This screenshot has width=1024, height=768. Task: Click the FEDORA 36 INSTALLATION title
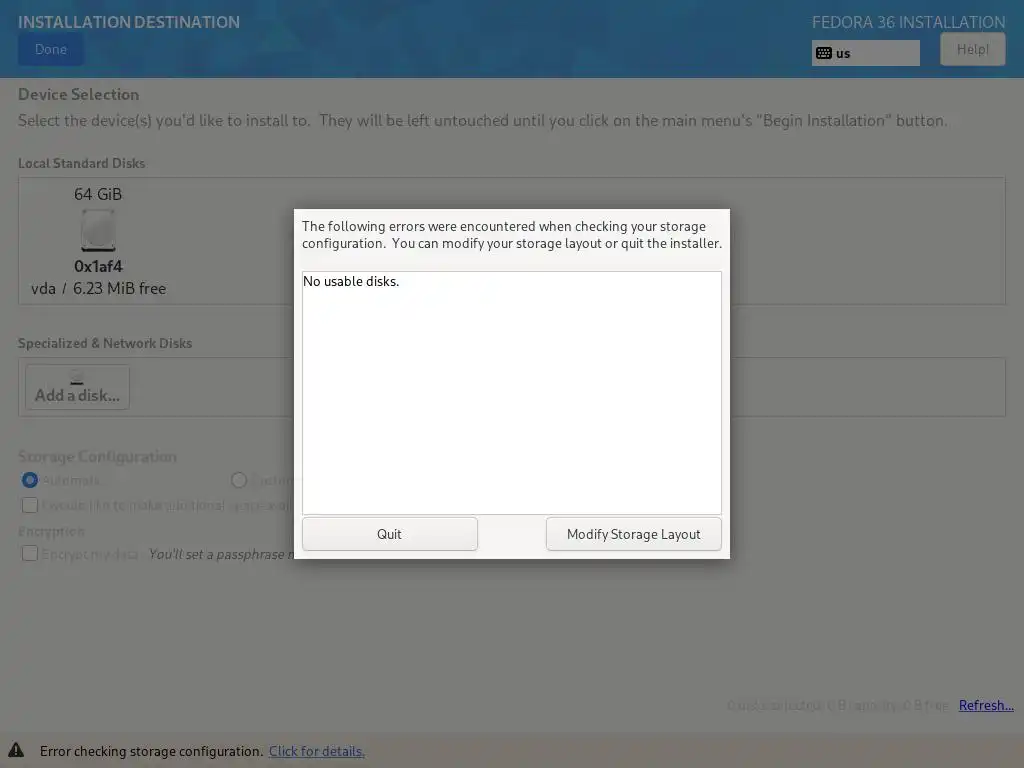(x=908, y=22)
